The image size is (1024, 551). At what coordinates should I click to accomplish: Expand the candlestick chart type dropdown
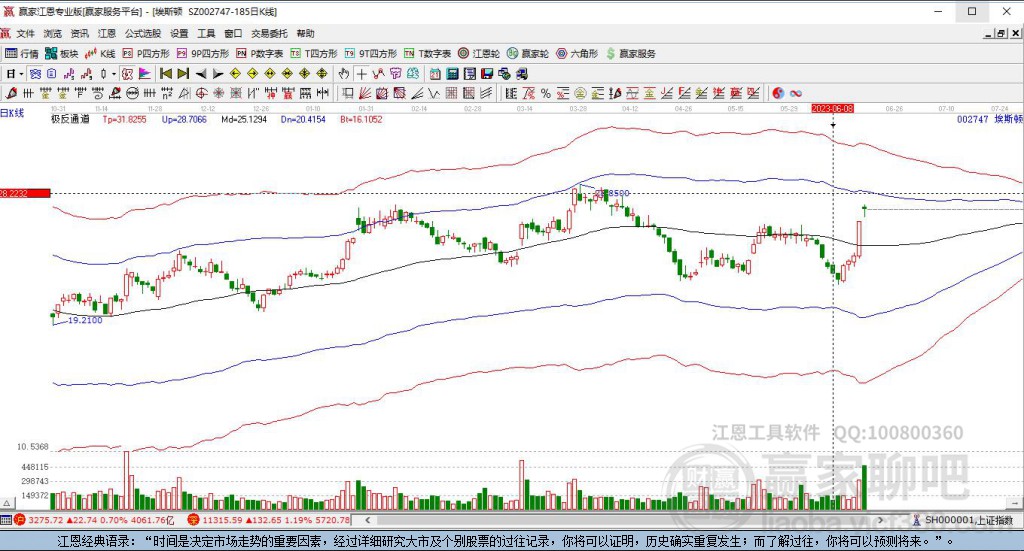113,74
